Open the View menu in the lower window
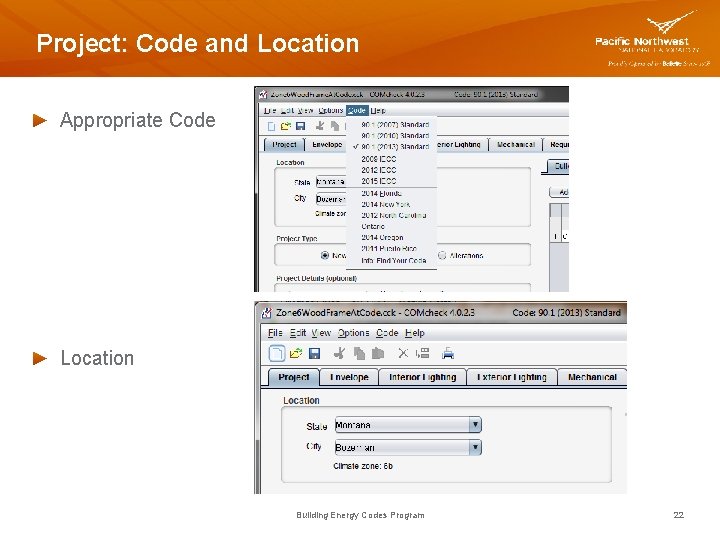The image size is (720, 540). pos(321,333)
